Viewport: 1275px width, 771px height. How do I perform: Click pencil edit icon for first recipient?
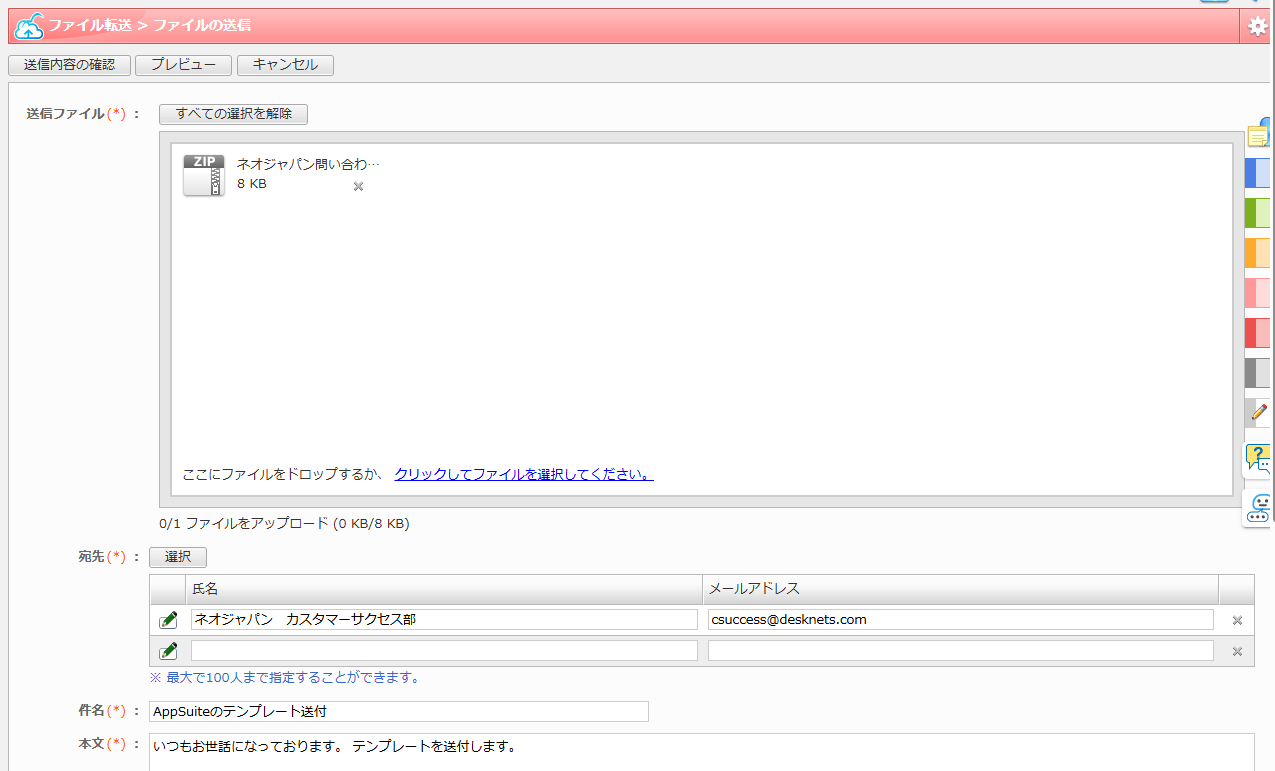pos(168,620)
